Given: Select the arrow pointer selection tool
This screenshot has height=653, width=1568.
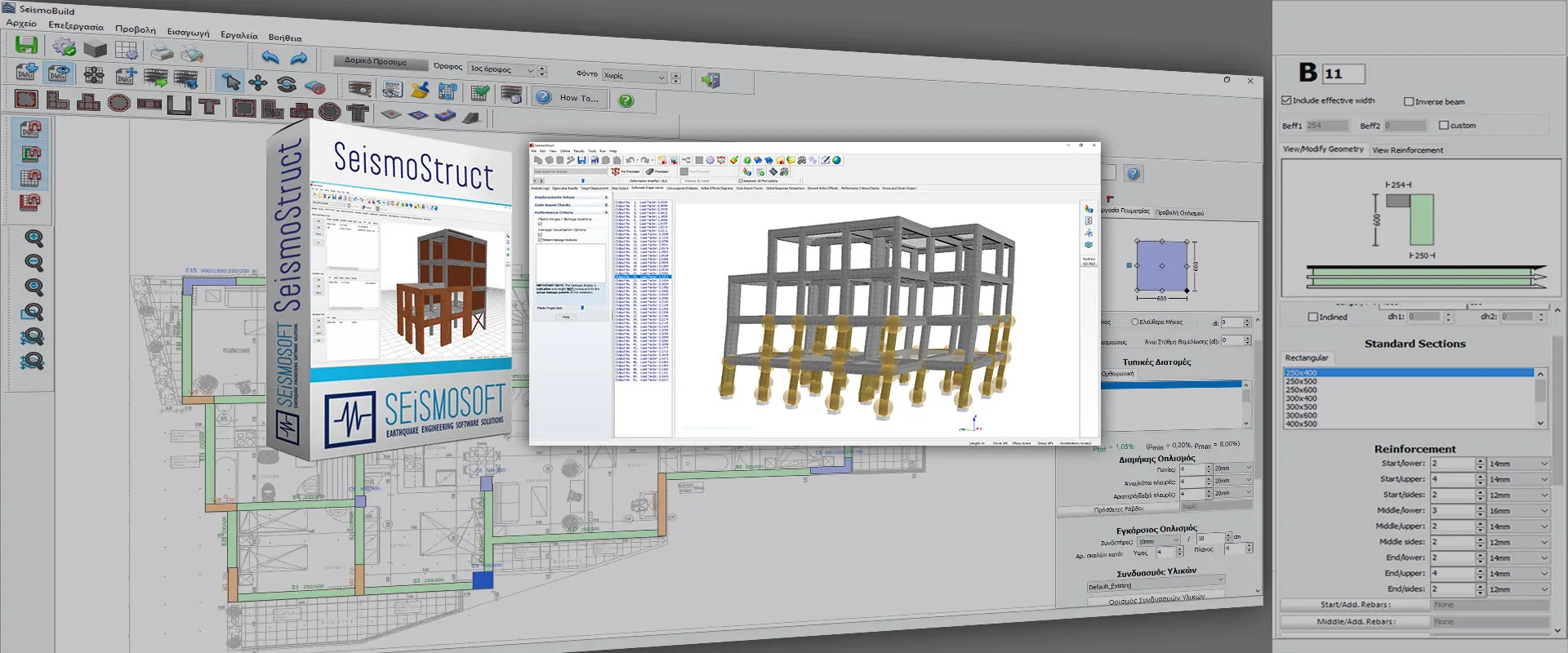Looking at the screenshot, I should click(x=231, y=81).
